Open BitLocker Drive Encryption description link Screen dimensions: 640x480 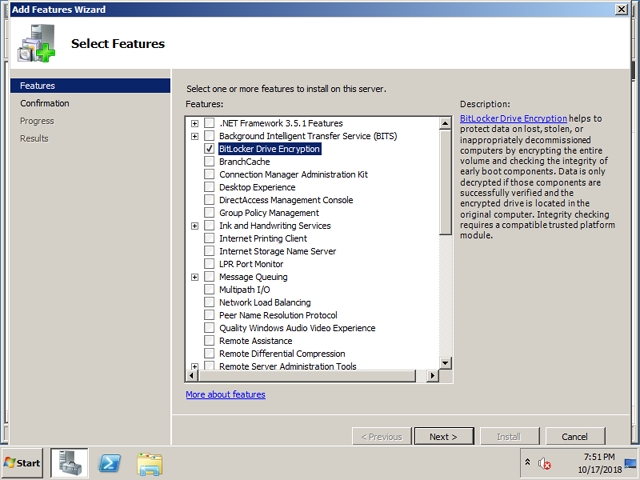513,118
